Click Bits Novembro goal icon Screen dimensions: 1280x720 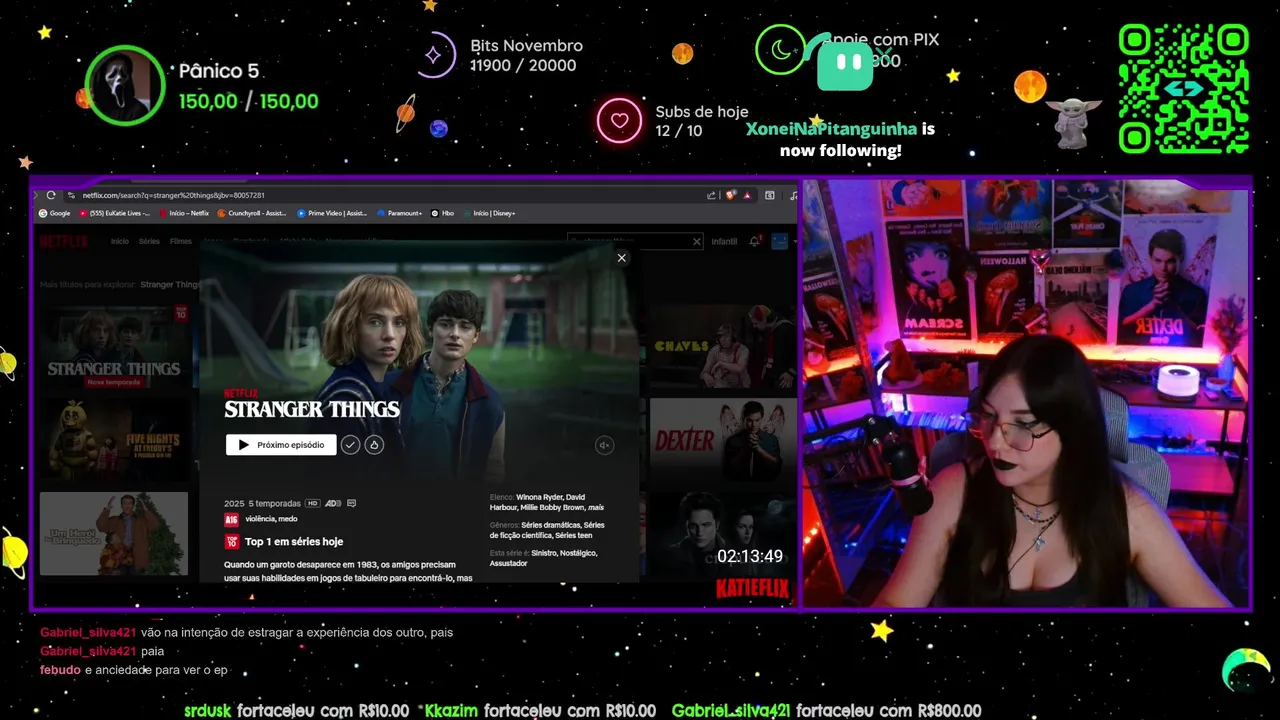pos(434,55)
